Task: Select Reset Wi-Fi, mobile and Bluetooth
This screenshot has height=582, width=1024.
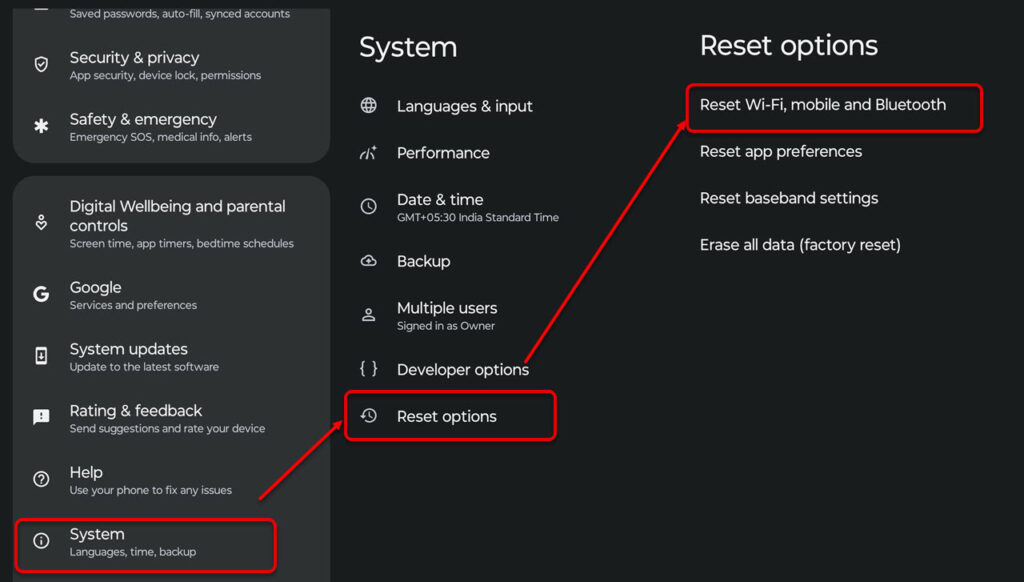Action: coord(834,108)
